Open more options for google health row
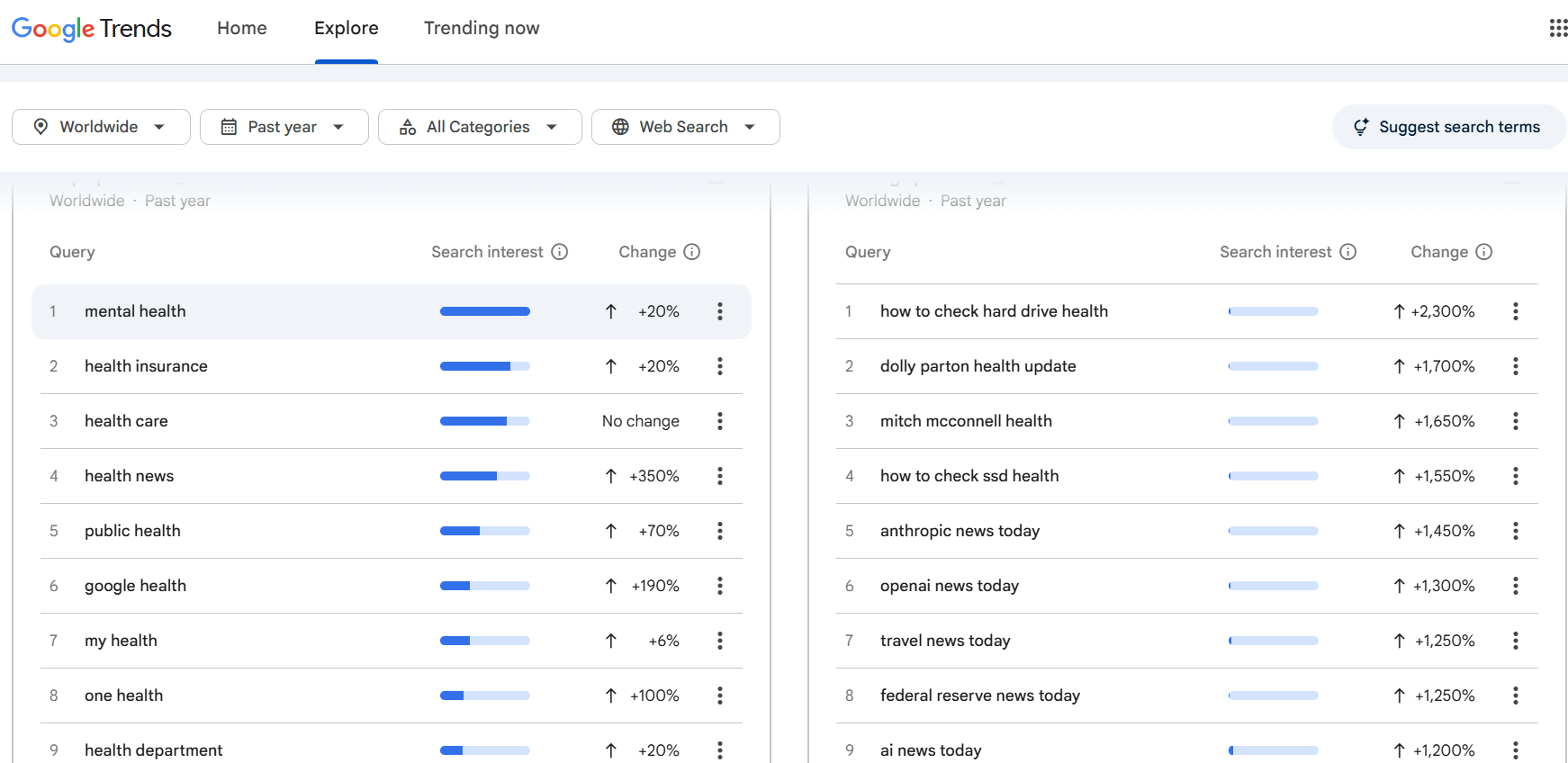Viewport: 1568px width, 763px height. 720,586
